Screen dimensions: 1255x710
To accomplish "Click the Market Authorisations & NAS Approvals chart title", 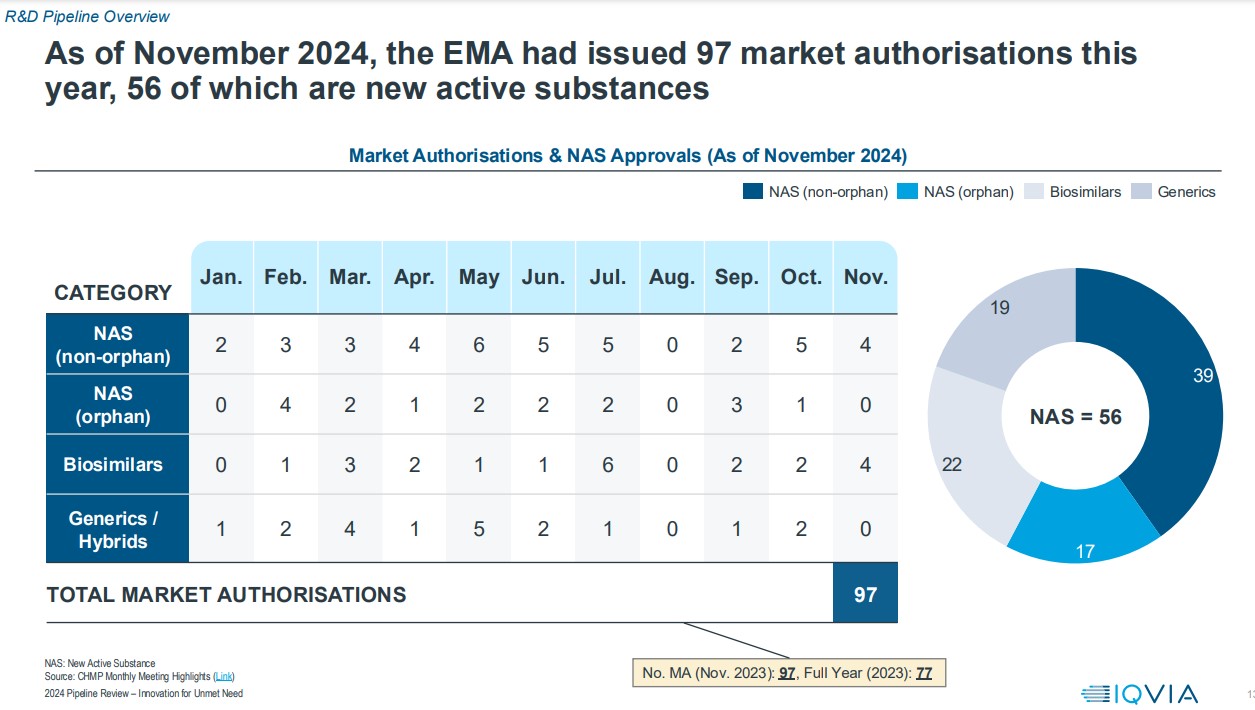I will point(627,156).
